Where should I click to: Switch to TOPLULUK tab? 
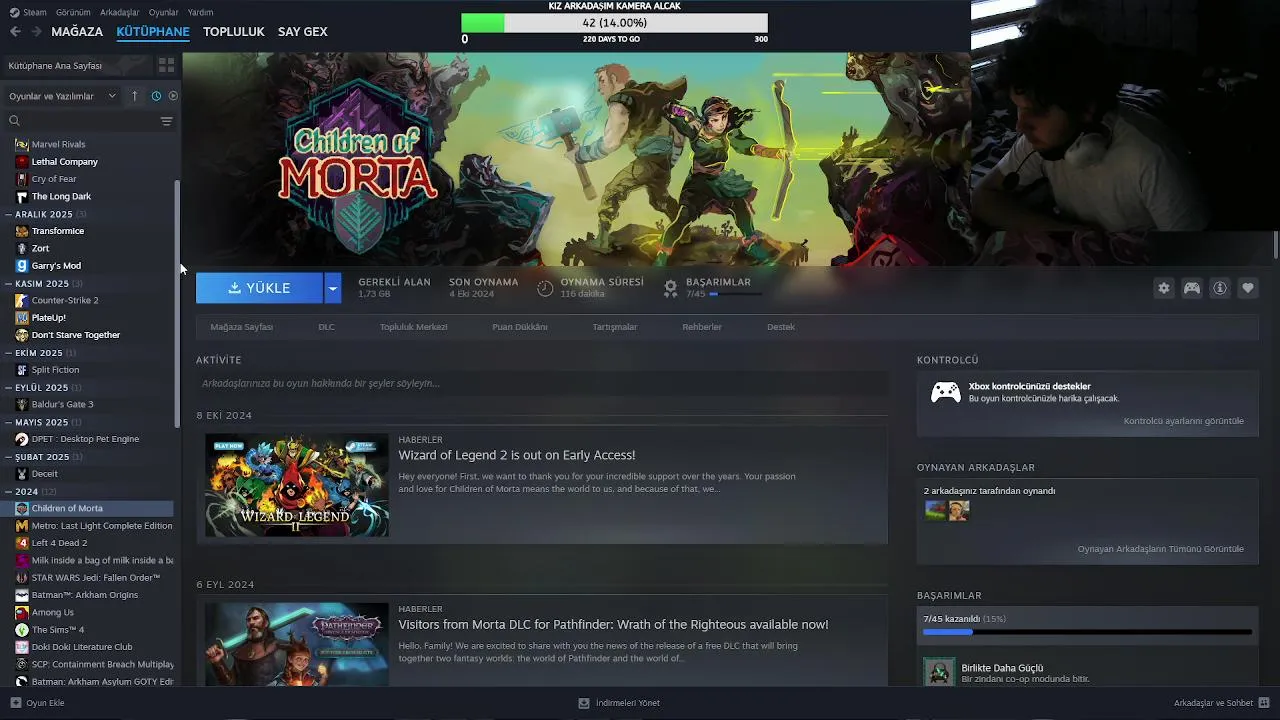tap(234, 32)
